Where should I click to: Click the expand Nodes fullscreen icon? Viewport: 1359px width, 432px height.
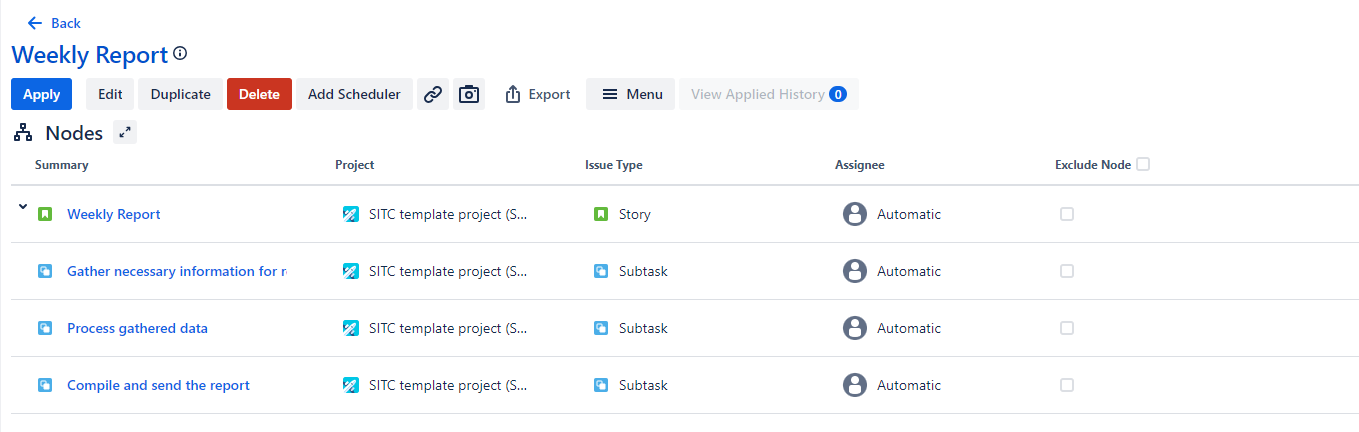coord(125,132)
